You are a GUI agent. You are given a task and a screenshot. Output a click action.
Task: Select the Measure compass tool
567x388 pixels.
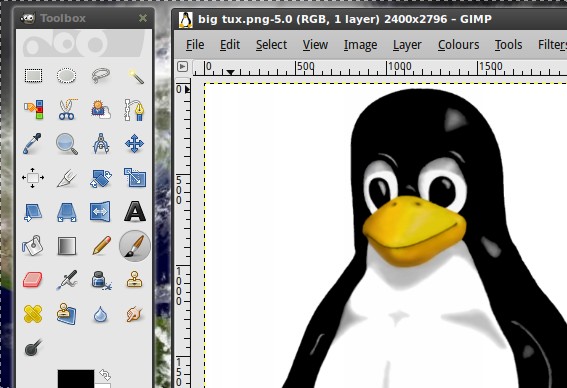click(101, 143)
